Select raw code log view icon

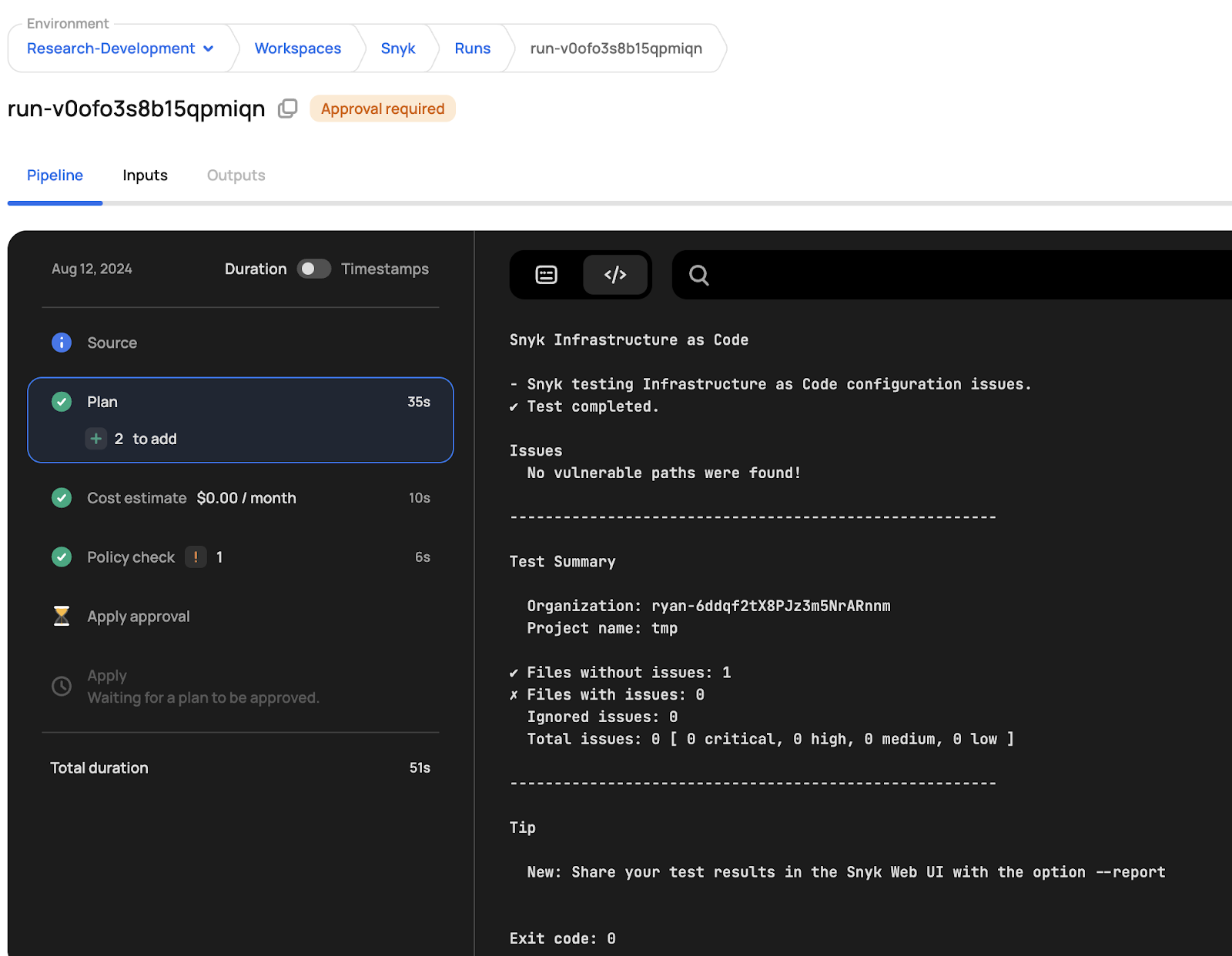coord(615,275)
